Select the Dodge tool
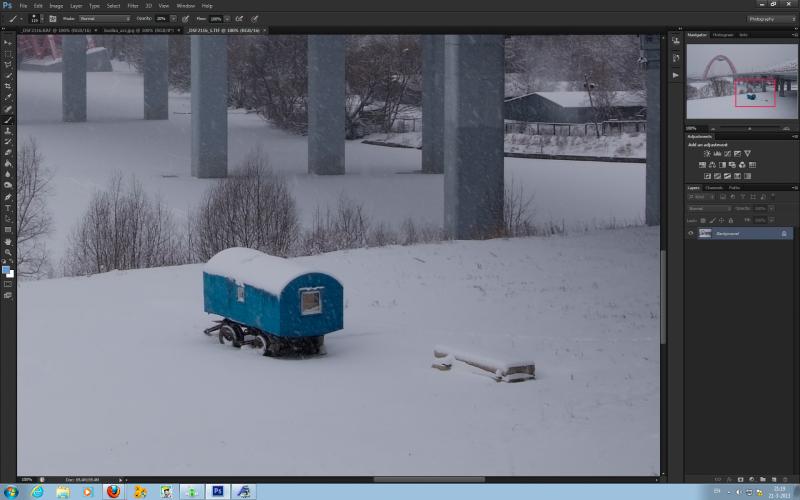Viewport: 800px width, 500px height. click(x=8, y=185)
